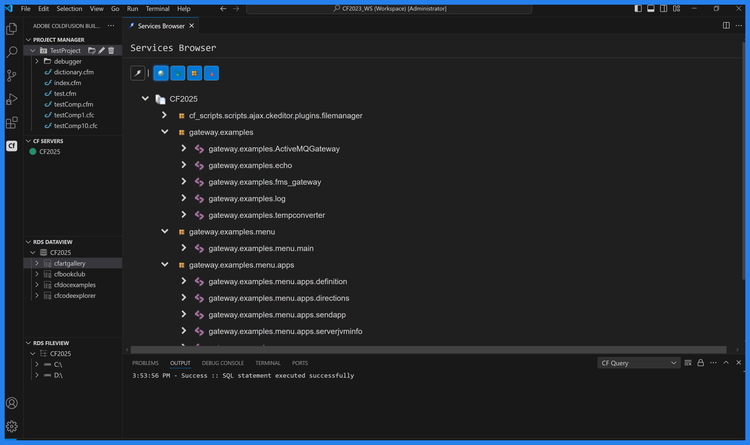750x445 pixels.
Task: Switch to the Debug Console panel tab
Action: 222,363
